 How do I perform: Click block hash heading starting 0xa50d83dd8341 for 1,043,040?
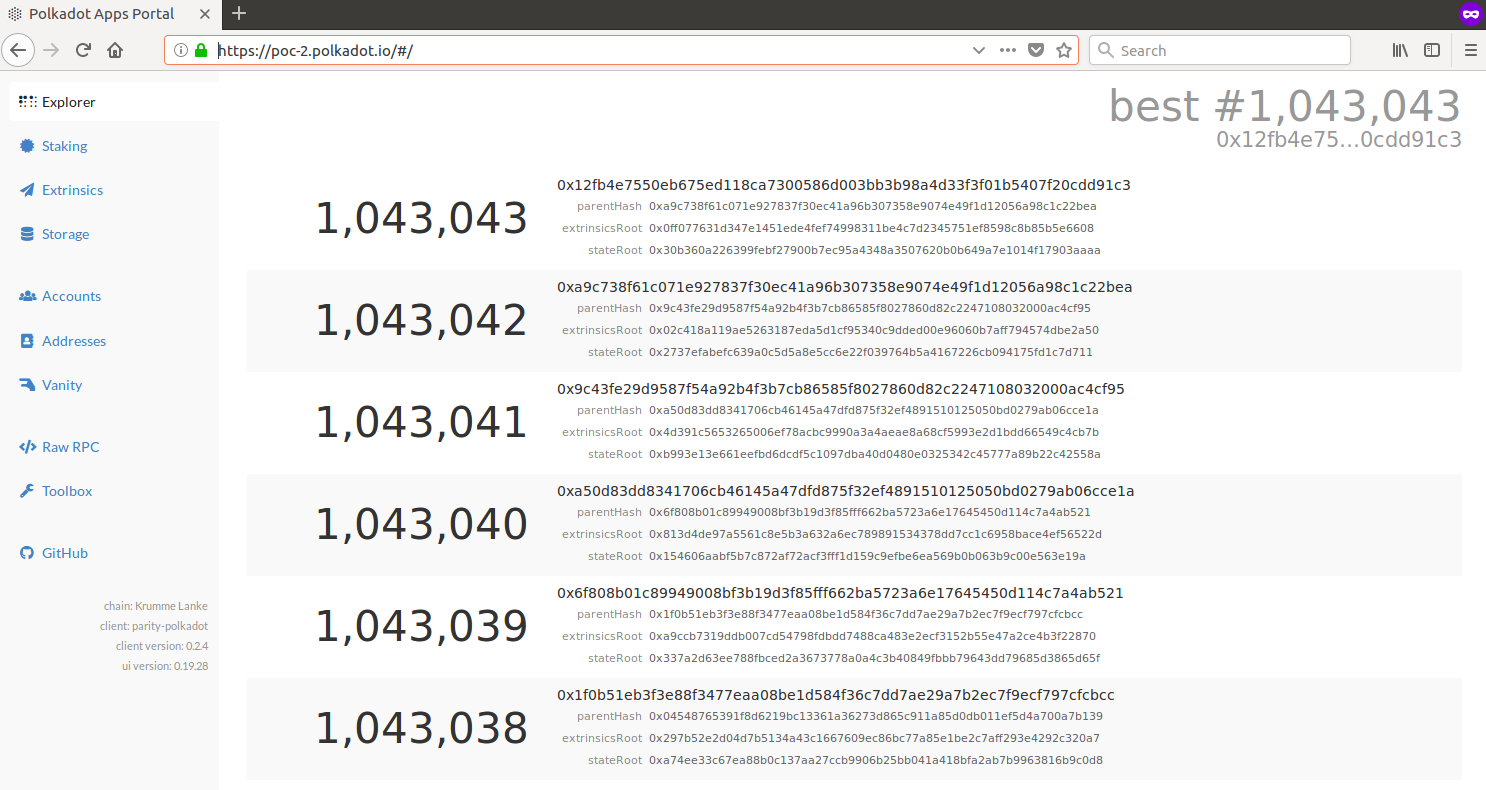846,491
